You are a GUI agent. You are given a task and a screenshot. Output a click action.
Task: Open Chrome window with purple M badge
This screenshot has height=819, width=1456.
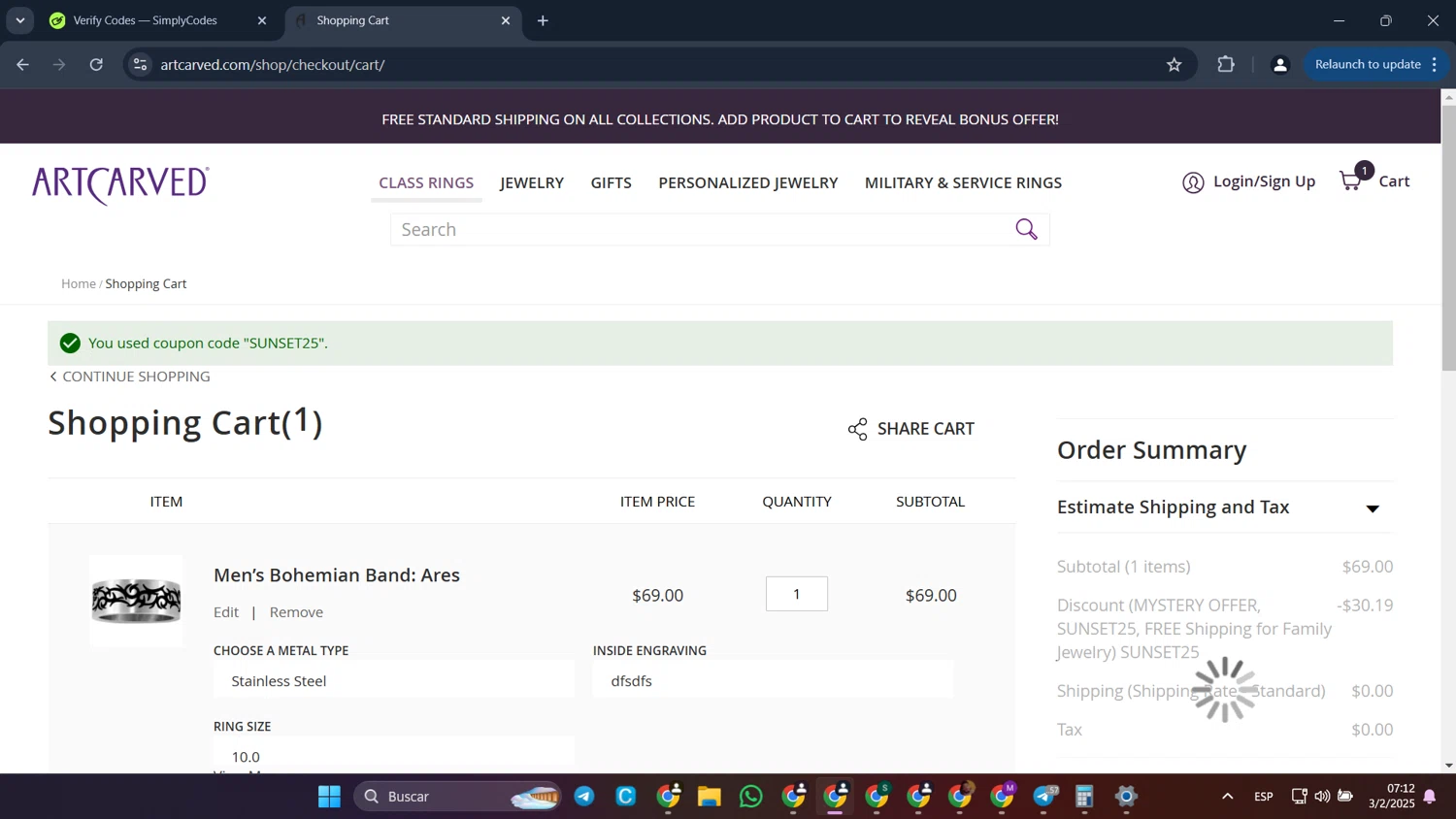[x=1003, y=797]
